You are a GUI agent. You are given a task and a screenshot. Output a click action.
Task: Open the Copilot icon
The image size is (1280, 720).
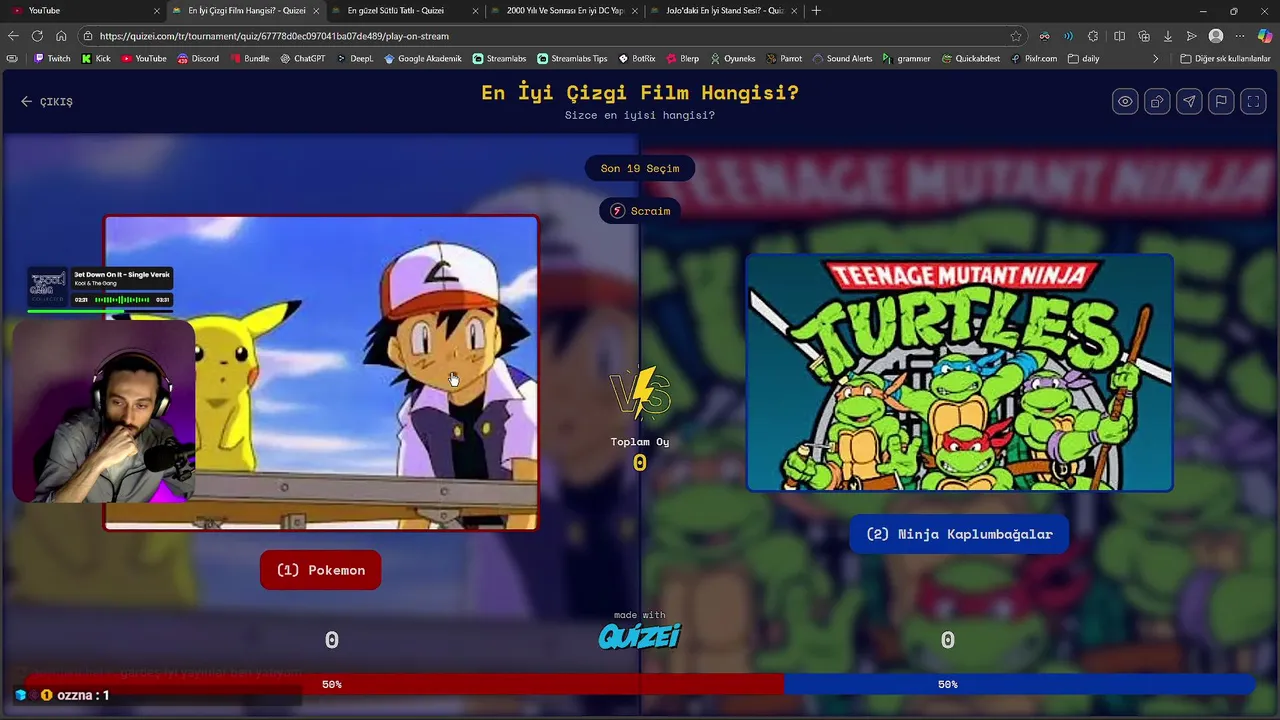[1265, 36]
